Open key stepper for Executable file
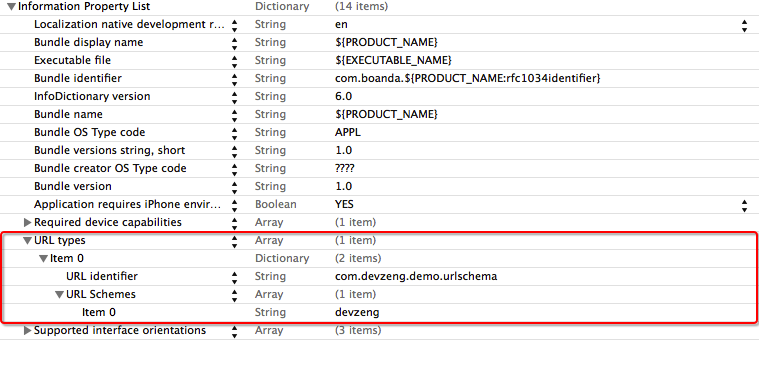 tap(234, 61)
